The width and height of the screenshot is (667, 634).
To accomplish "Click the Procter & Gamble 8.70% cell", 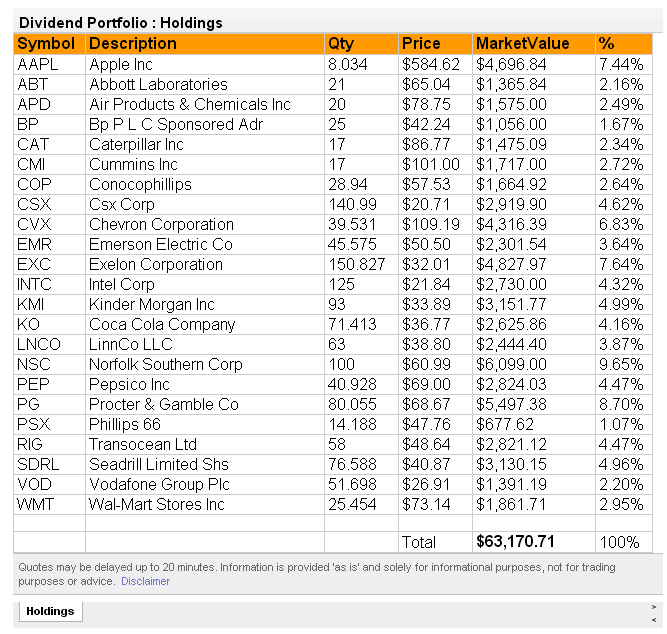I will (x=620, y=404).
